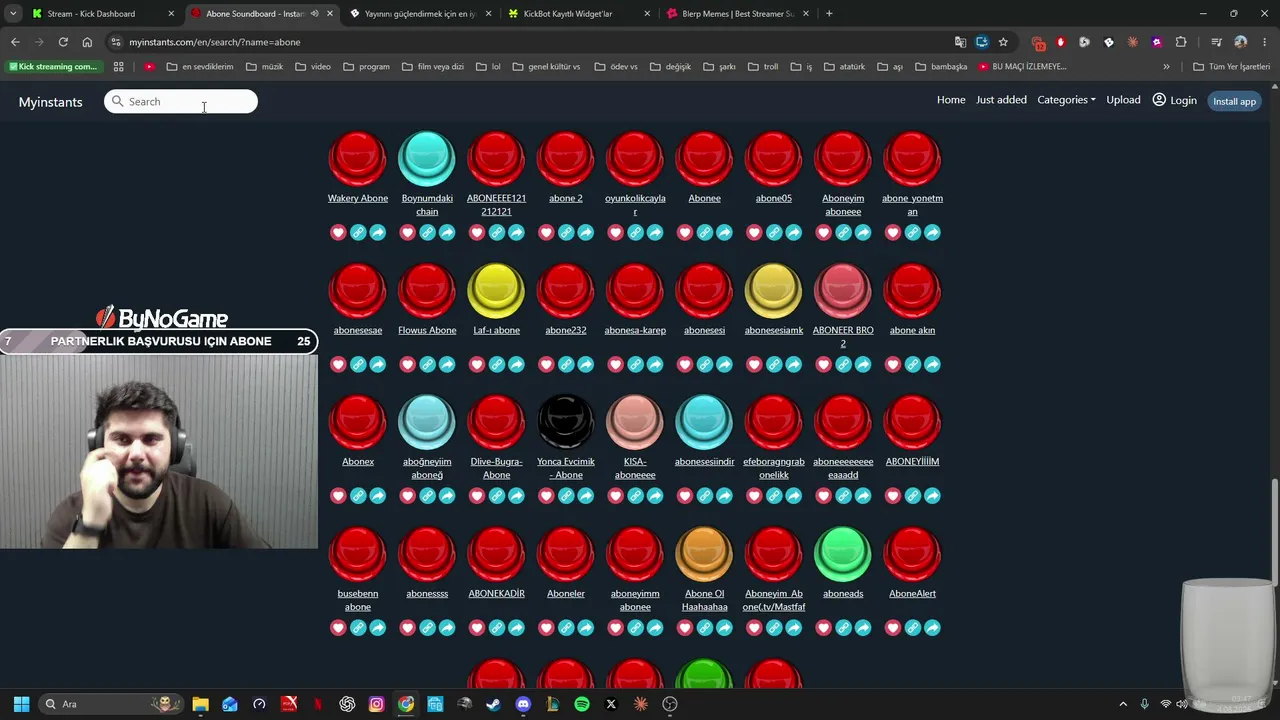
Task: Copy link of the Abonex sound
Action: point(358,496)
